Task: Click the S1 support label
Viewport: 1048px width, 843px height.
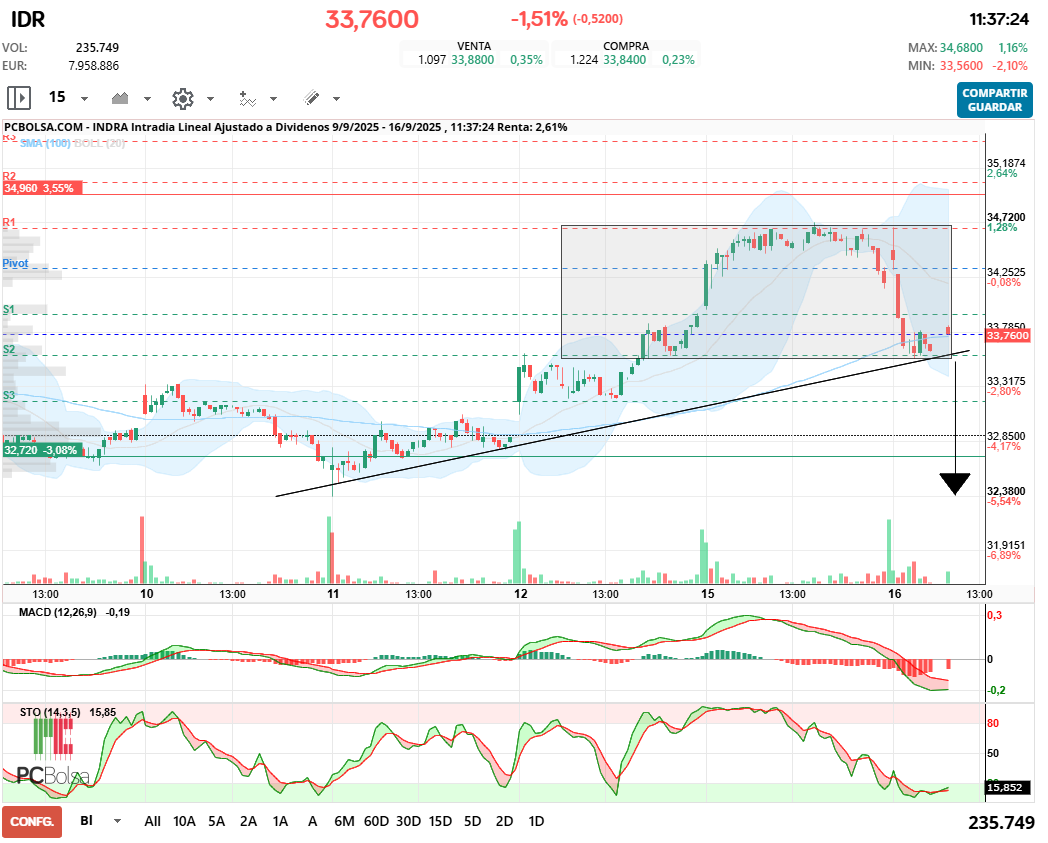Action: [x=9, y=309]
